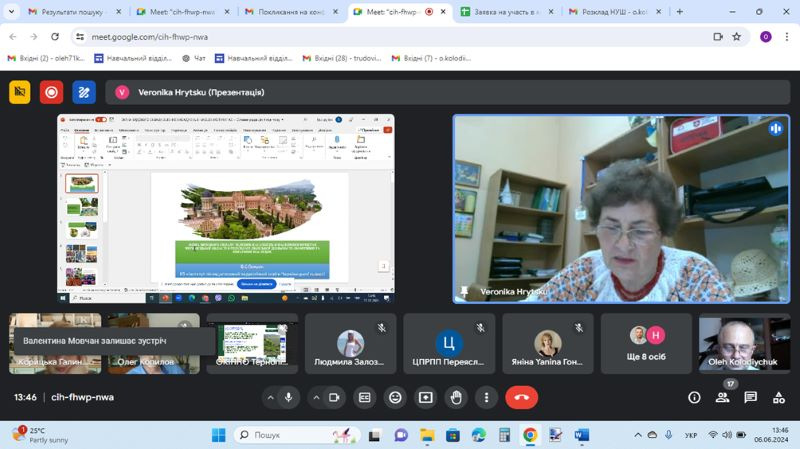Click the red record extension button
Image resolution: width=800 pixels, height=449 pixels.
[x=52, y=92]
